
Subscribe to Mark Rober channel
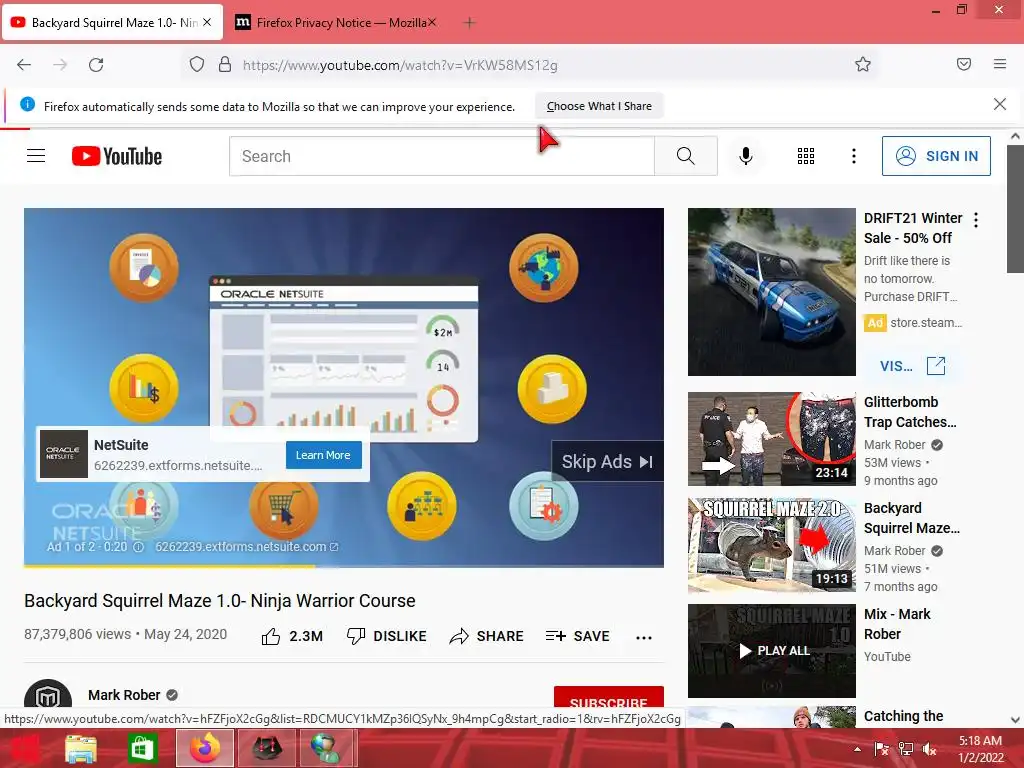[x=609, y=697]
